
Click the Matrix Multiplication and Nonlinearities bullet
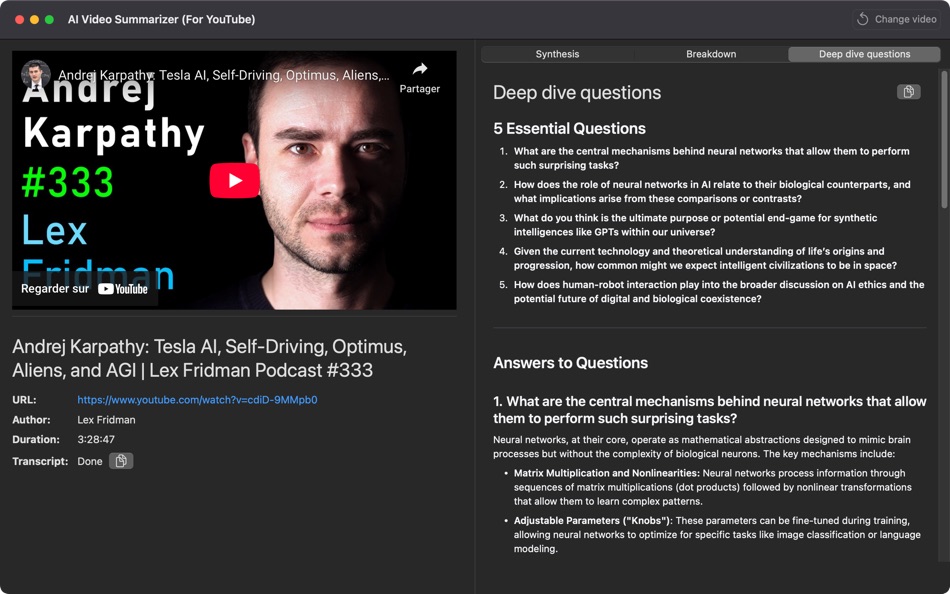point(712,487)
